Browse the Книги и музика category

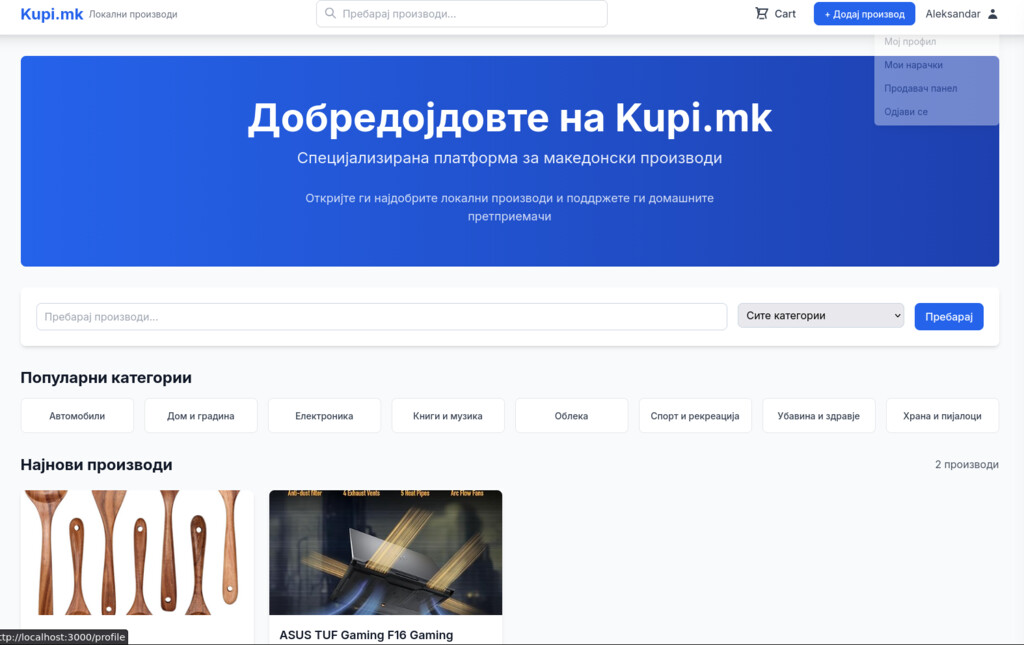(x=448, y=416)
